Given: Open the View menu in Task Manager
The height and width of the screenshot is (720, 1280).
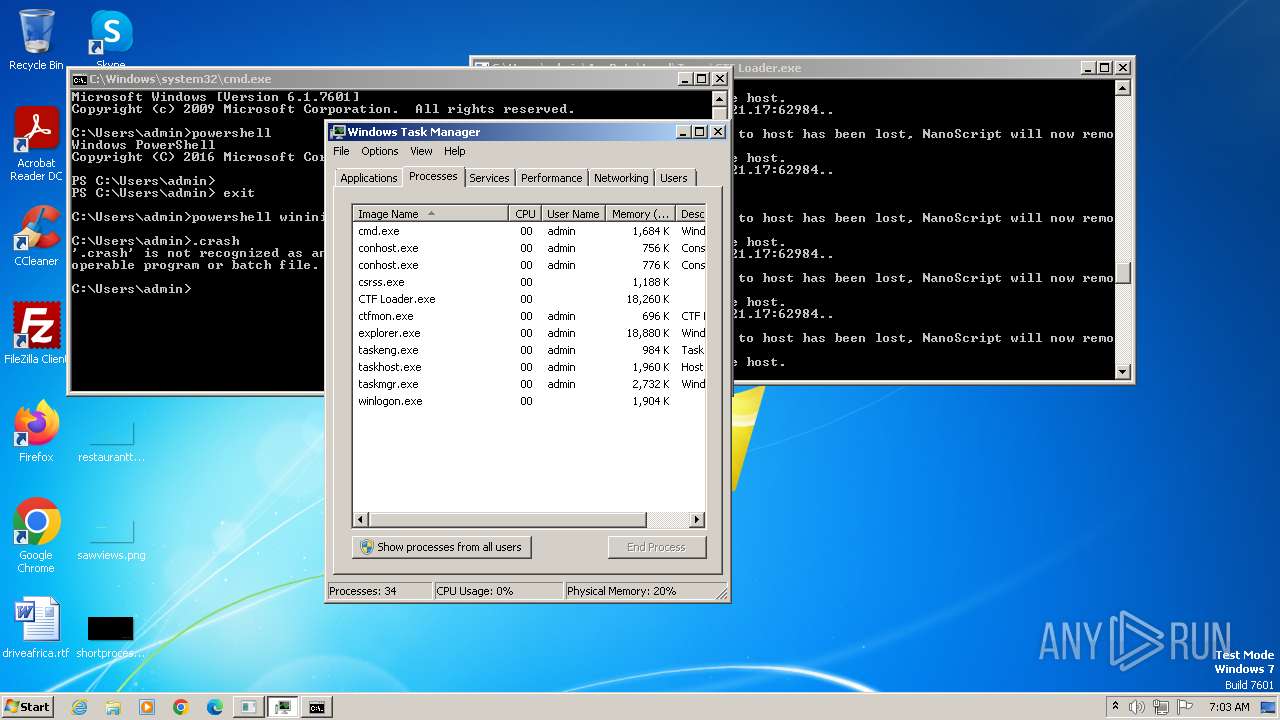Looking at the screenshot, I should point(421,151).
